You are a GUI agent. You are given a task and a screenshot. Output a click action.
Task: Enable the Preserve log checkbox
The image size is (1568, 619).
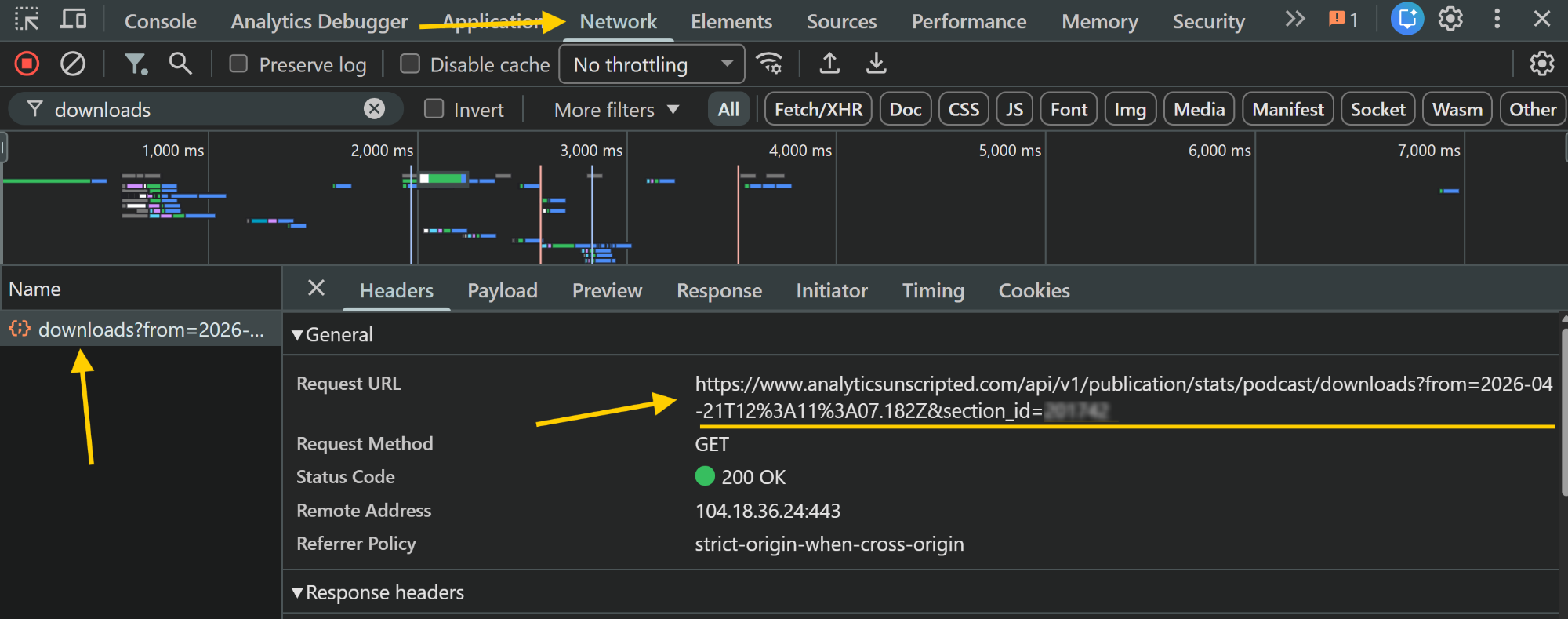[x=238, y=64]
